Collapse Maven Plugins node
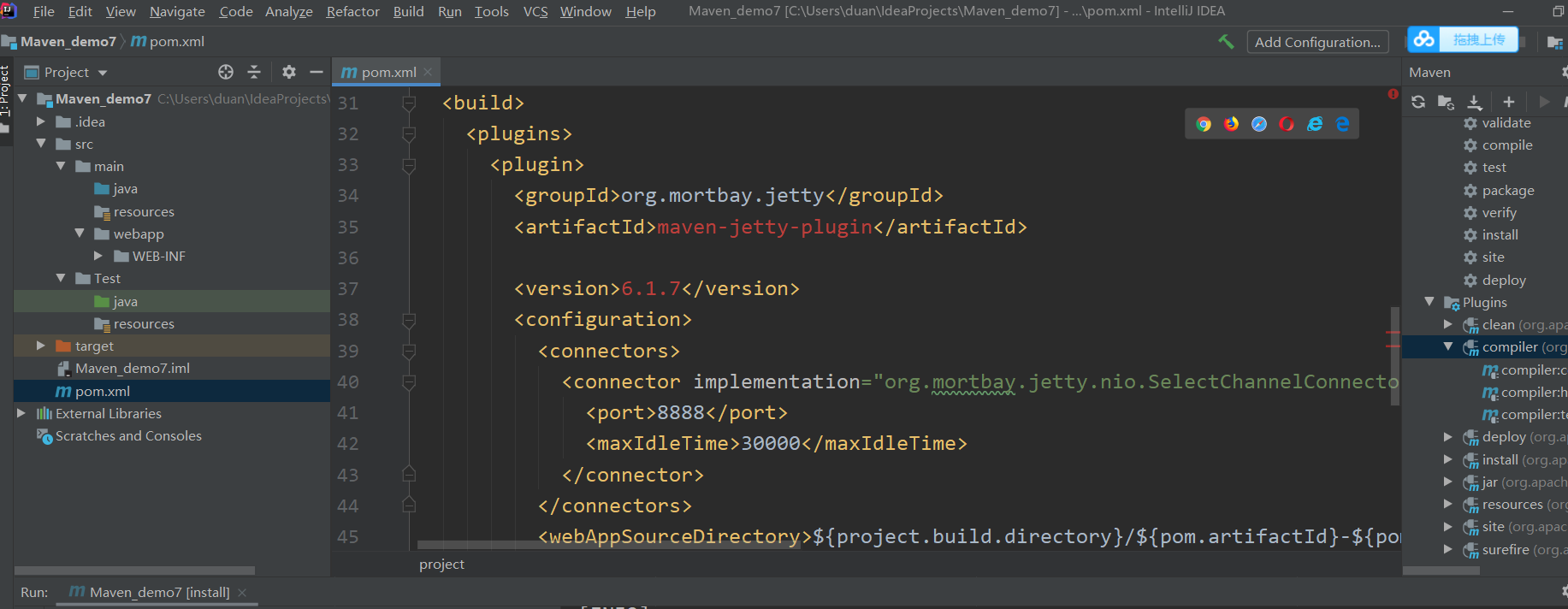This screenshot has height=609, width=1568. 1429,302
